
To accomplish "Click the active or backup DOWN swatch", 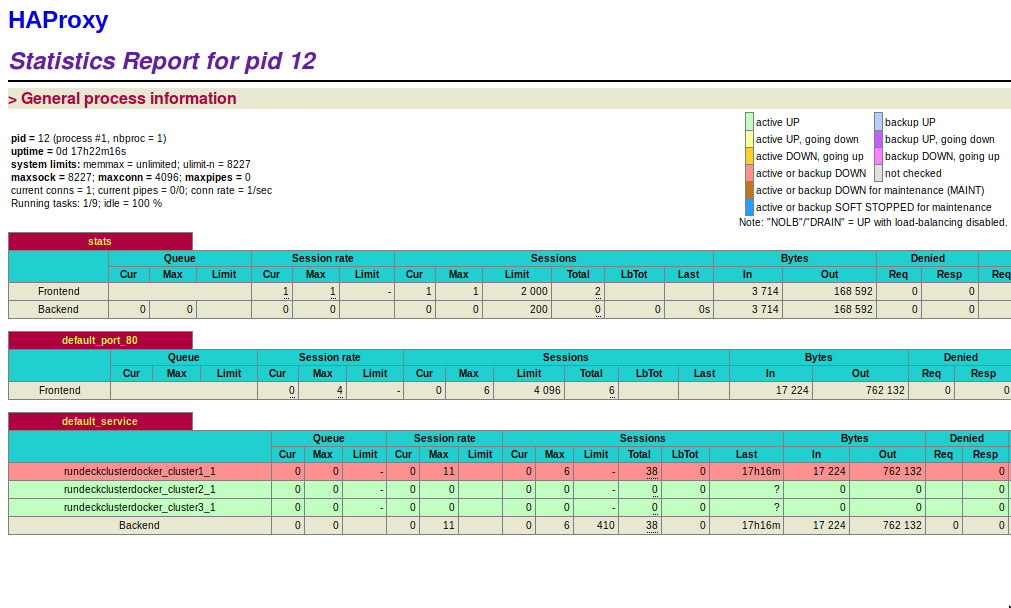I will pyautogui.click(x=749, y=173).
